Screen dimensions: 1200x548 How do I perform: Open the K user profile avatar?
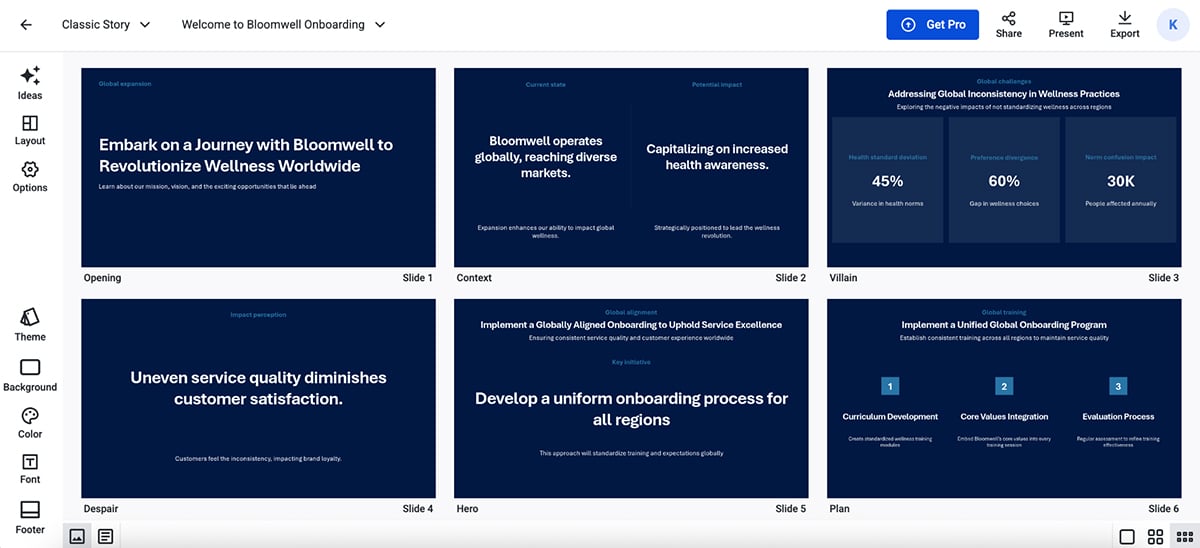click(x=1173, y=25)
